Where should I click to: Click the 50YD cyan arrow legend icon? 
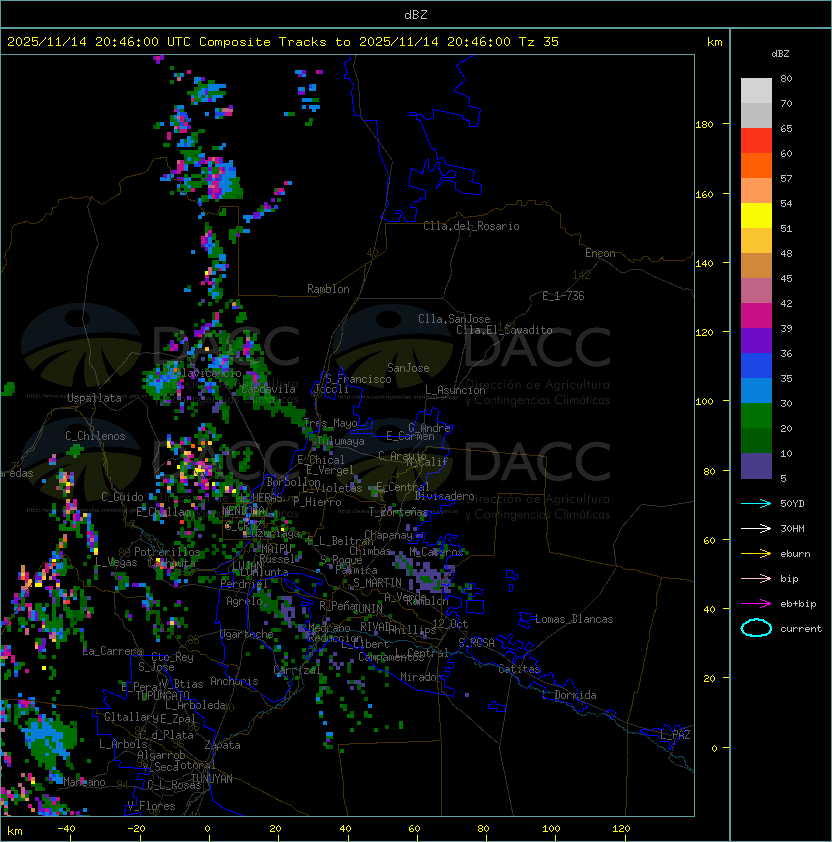click(756, 503)
